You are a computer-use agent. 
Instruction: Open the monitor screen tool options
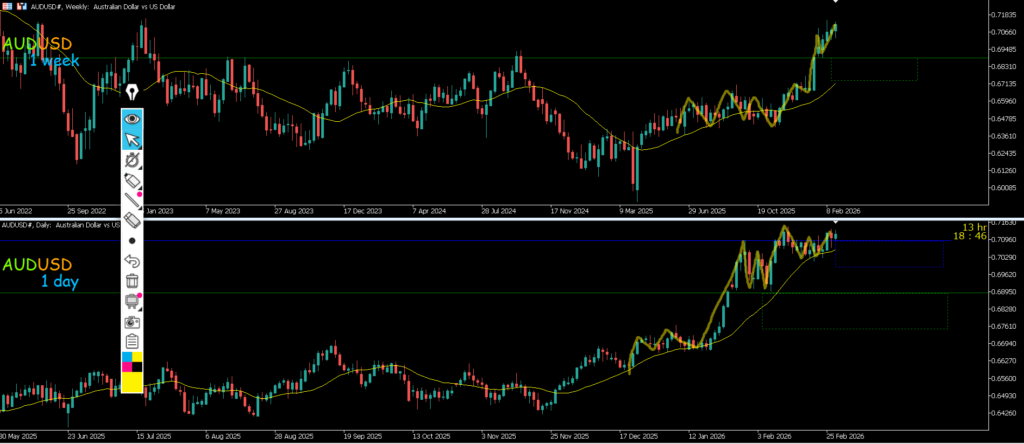pyautogui.click(x=131, y=302)
